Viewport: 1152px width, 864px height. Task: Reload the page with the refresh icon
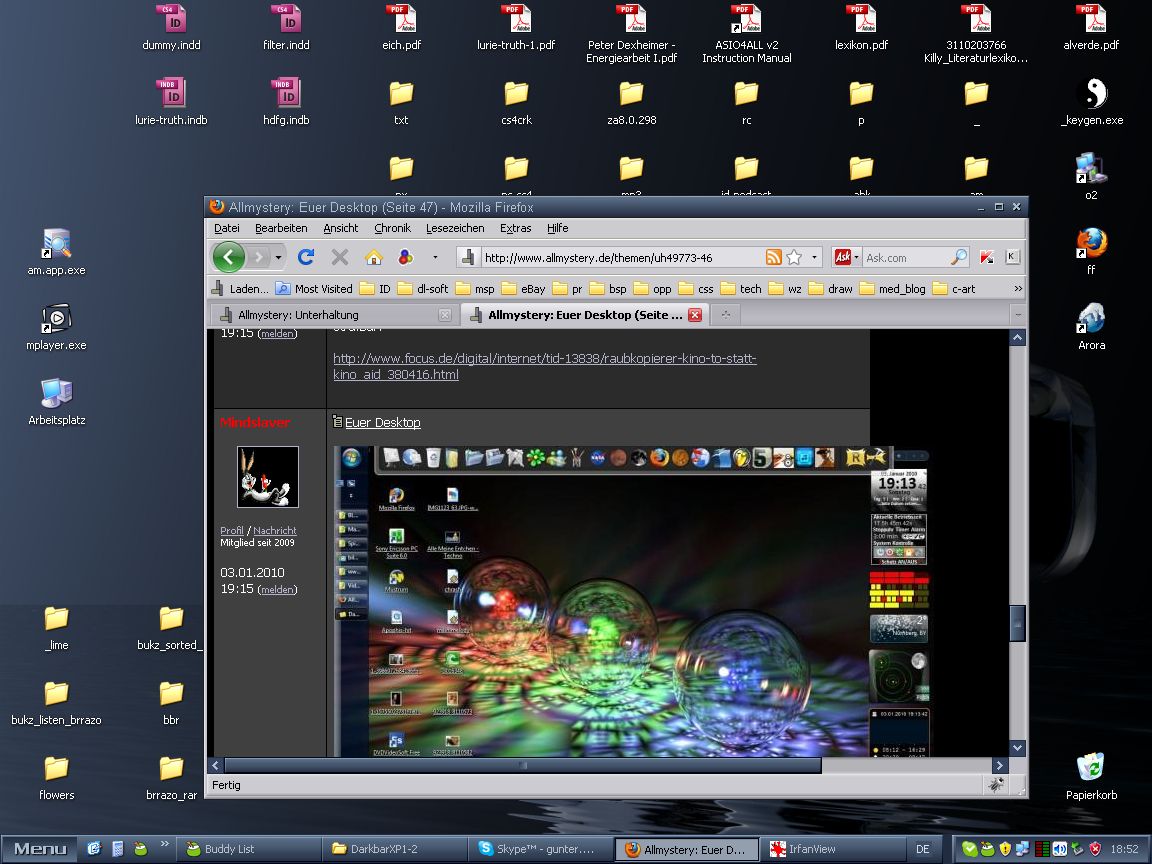coord(306,257)
